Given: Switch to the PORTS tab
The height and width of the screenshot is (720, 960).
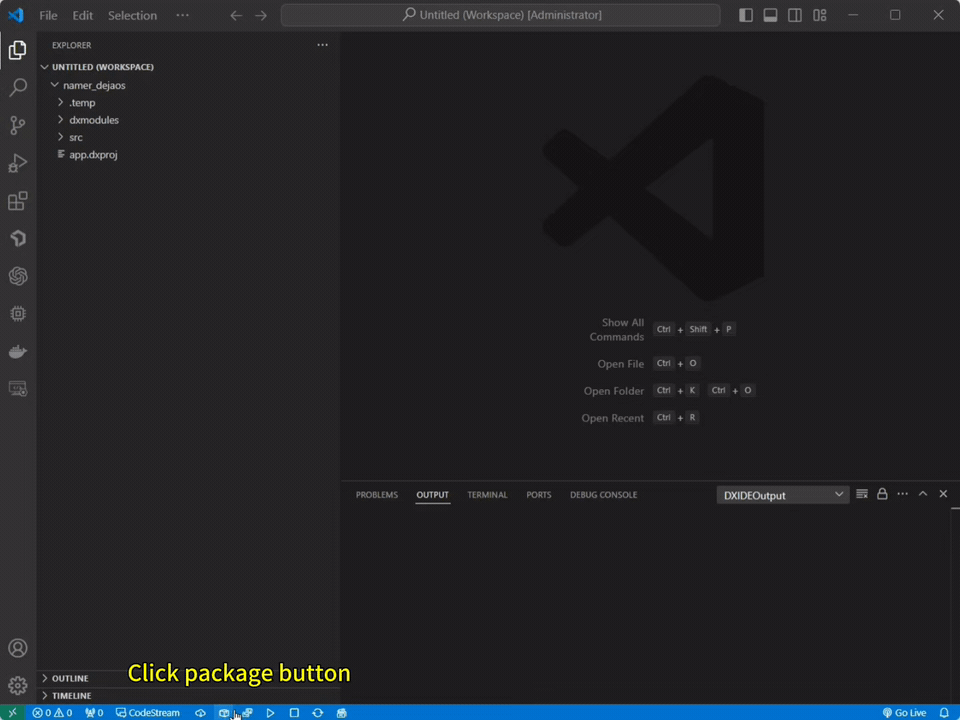Looking at the screenshot, I should pyautogui.click(x=539, y=495).
